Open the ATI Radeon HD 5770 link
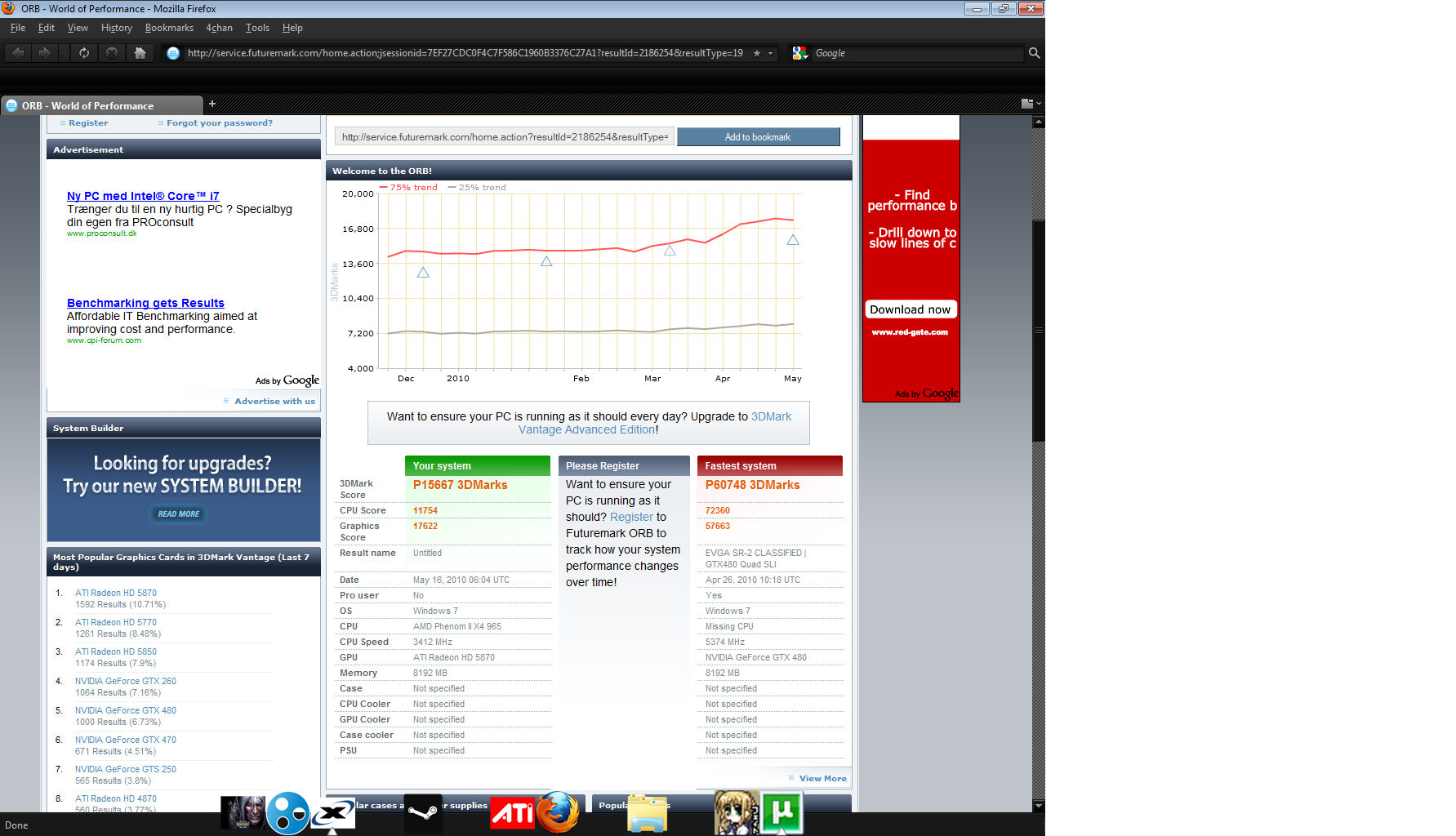This screenshot has width=1456, height=836. [x=116, y=623]
